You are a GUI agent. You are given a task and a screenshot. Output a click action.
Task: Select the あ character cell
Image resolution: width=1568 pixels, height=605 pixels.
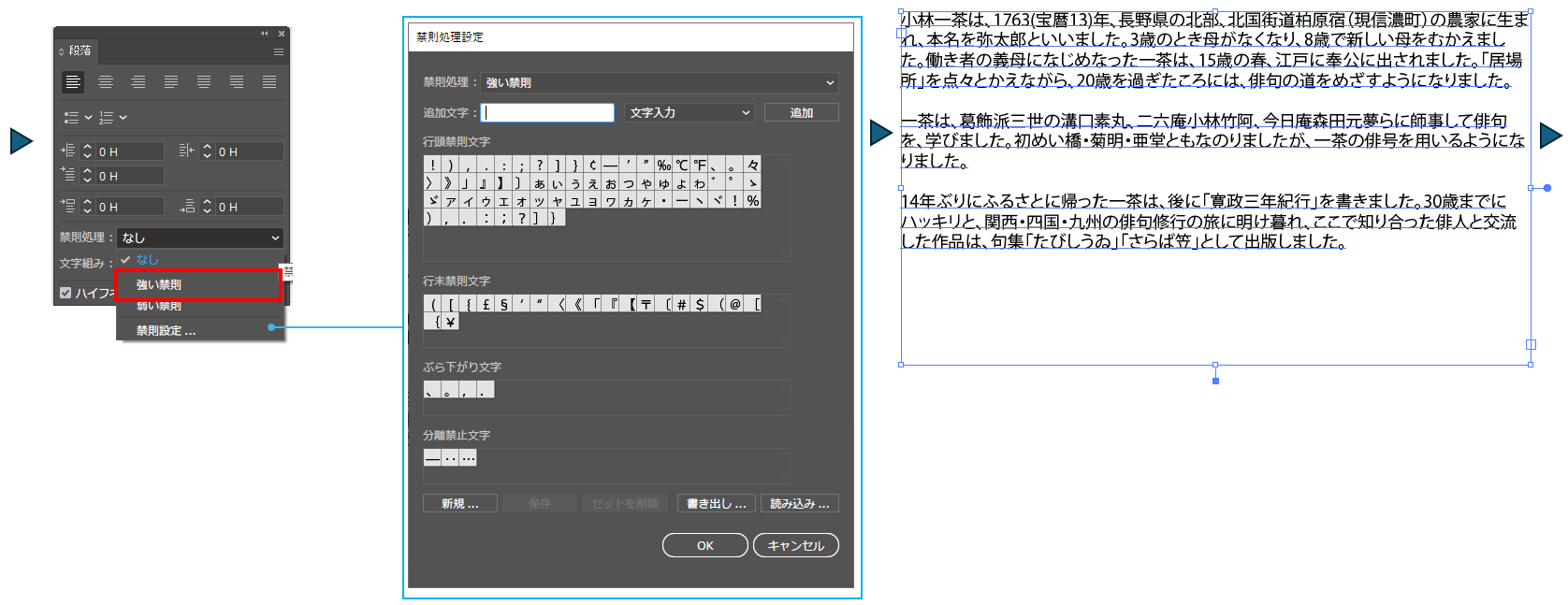539,182
